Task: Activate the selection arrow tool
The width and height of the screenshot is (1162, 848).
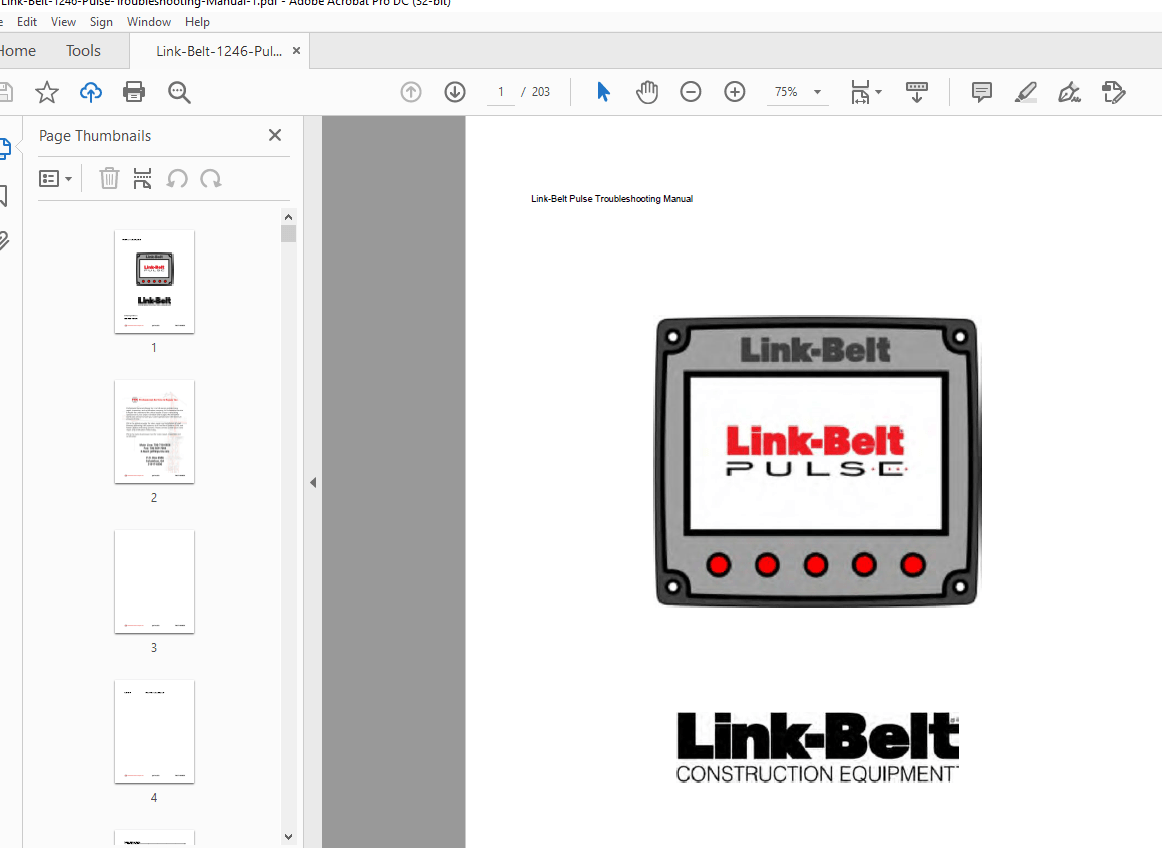Action: pyautogui.click(x=603, y=92)
